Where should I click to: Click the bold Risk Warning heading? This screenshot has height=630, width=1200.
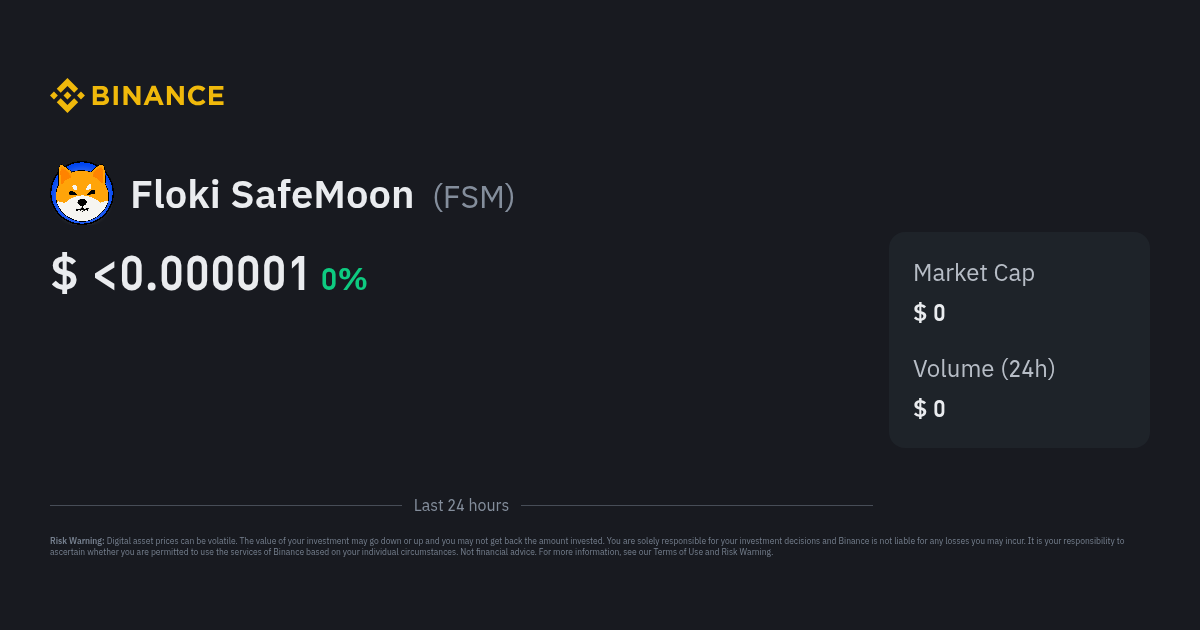tap(77, 541)
